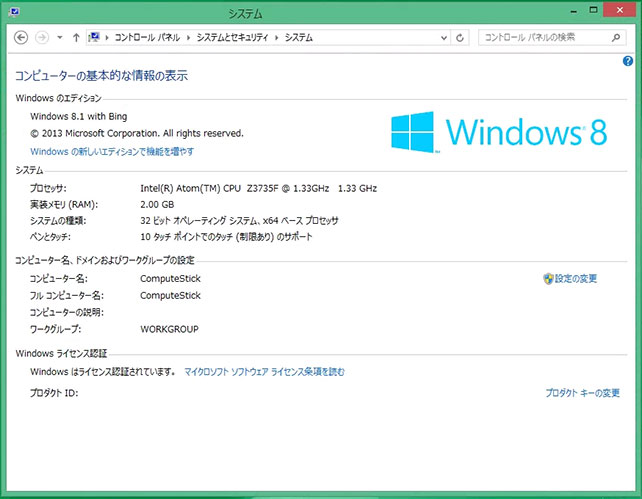This screenshot has height=499, width=642.
Task: Maximize the システム window
Action: coord(593,10)
